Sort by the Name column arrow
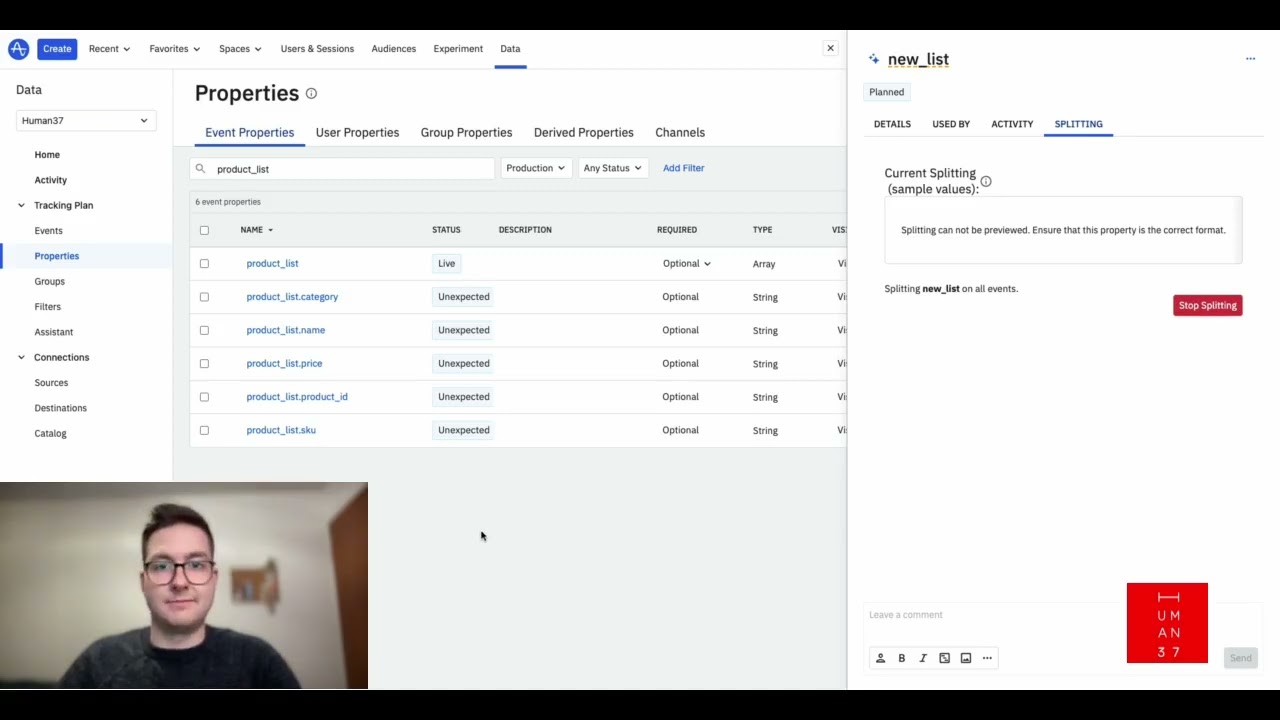 (x=270, y=230)
